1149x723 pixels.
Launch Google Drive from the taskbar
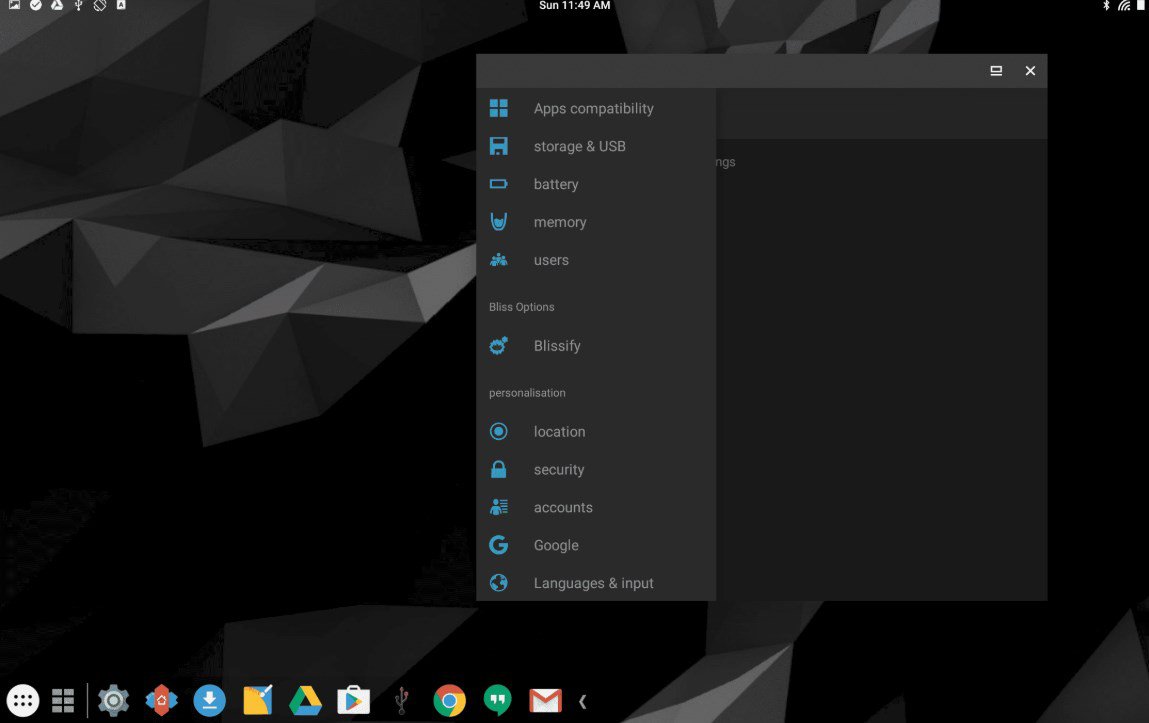tap(305, 700)
